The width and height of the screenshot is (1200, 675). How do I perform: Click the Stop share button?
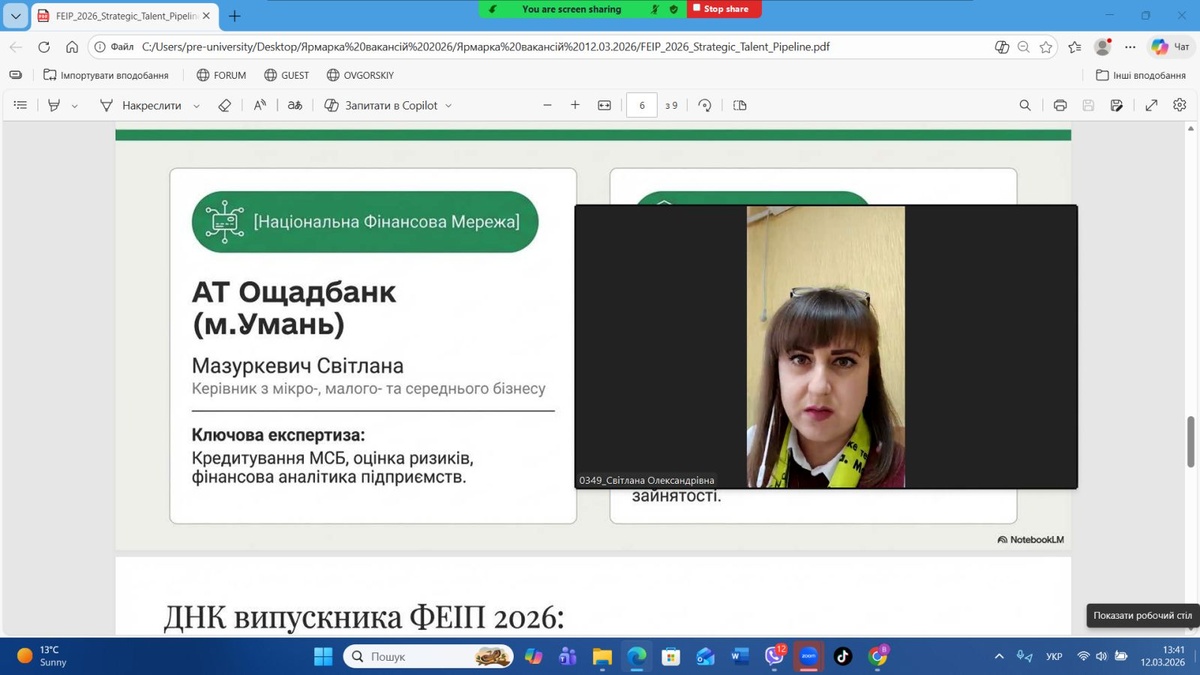click(724, 9)
